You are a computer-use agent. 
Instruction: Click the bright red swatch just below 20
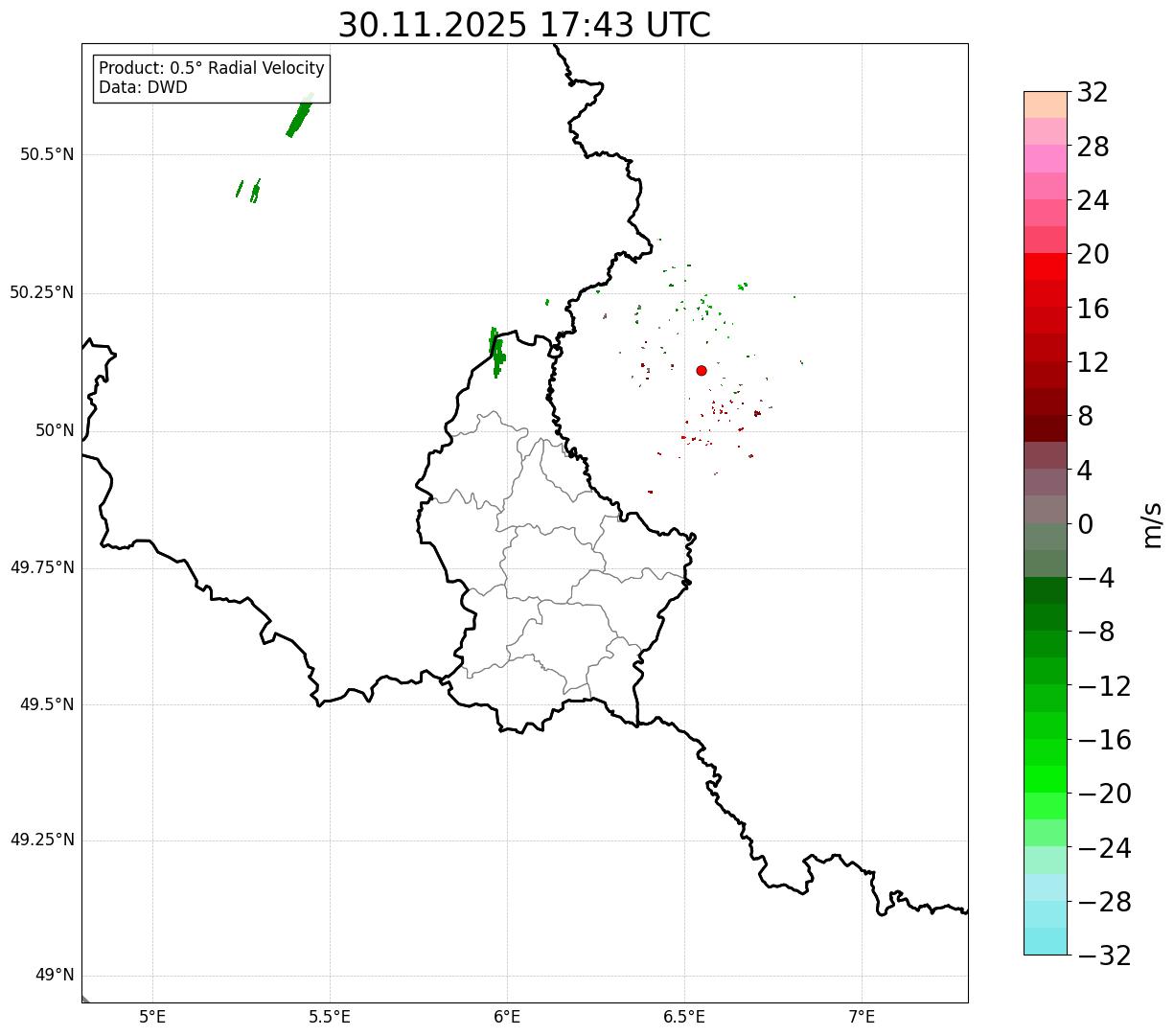[x=1046, y=266]
